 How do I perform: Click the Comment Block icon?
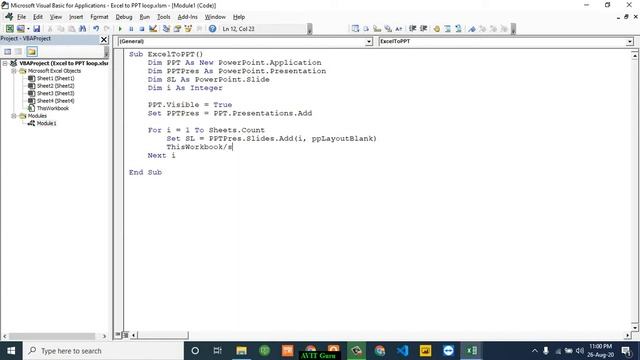pos(448,29)
